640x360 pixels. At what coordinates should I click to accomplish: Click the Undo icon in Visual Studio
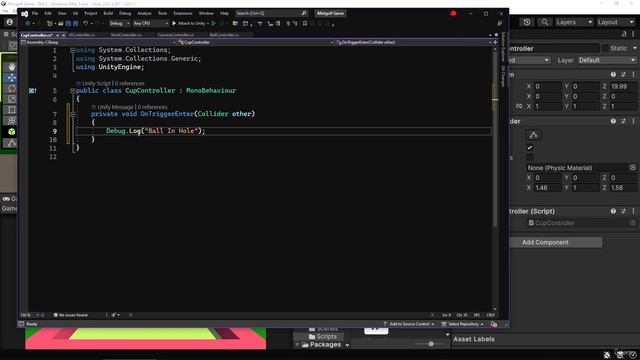click(85, 24)
